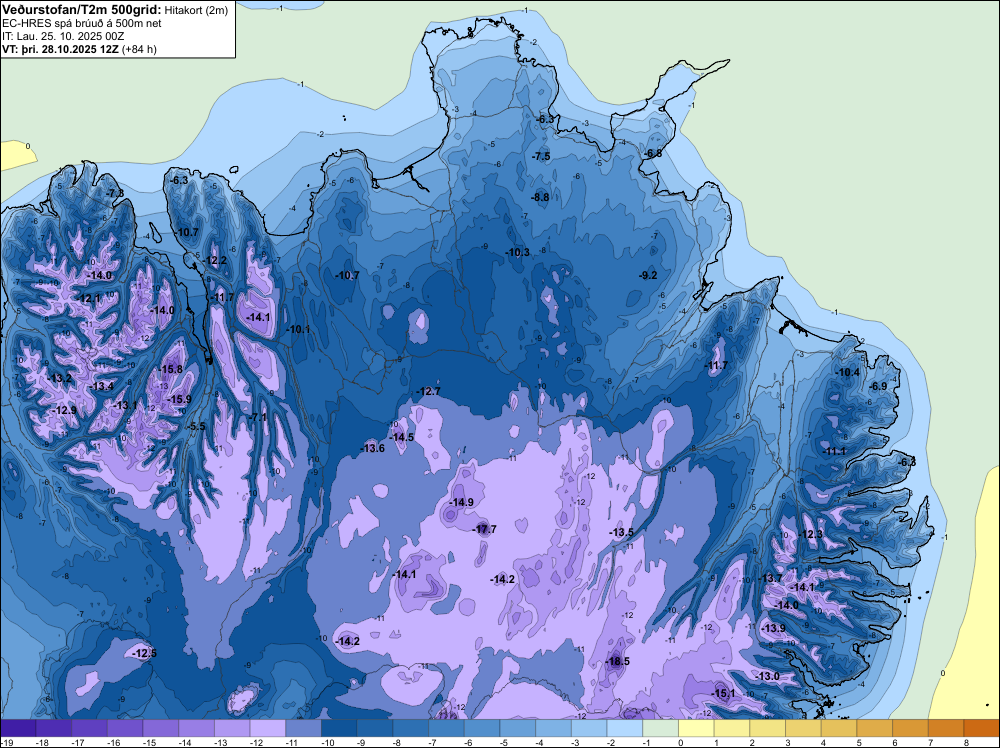The width and height of the screenshot is (1000, 748).
Task: Click the -7.3 temperature reading
Action: pyautogui.click(x=115, y=193)
